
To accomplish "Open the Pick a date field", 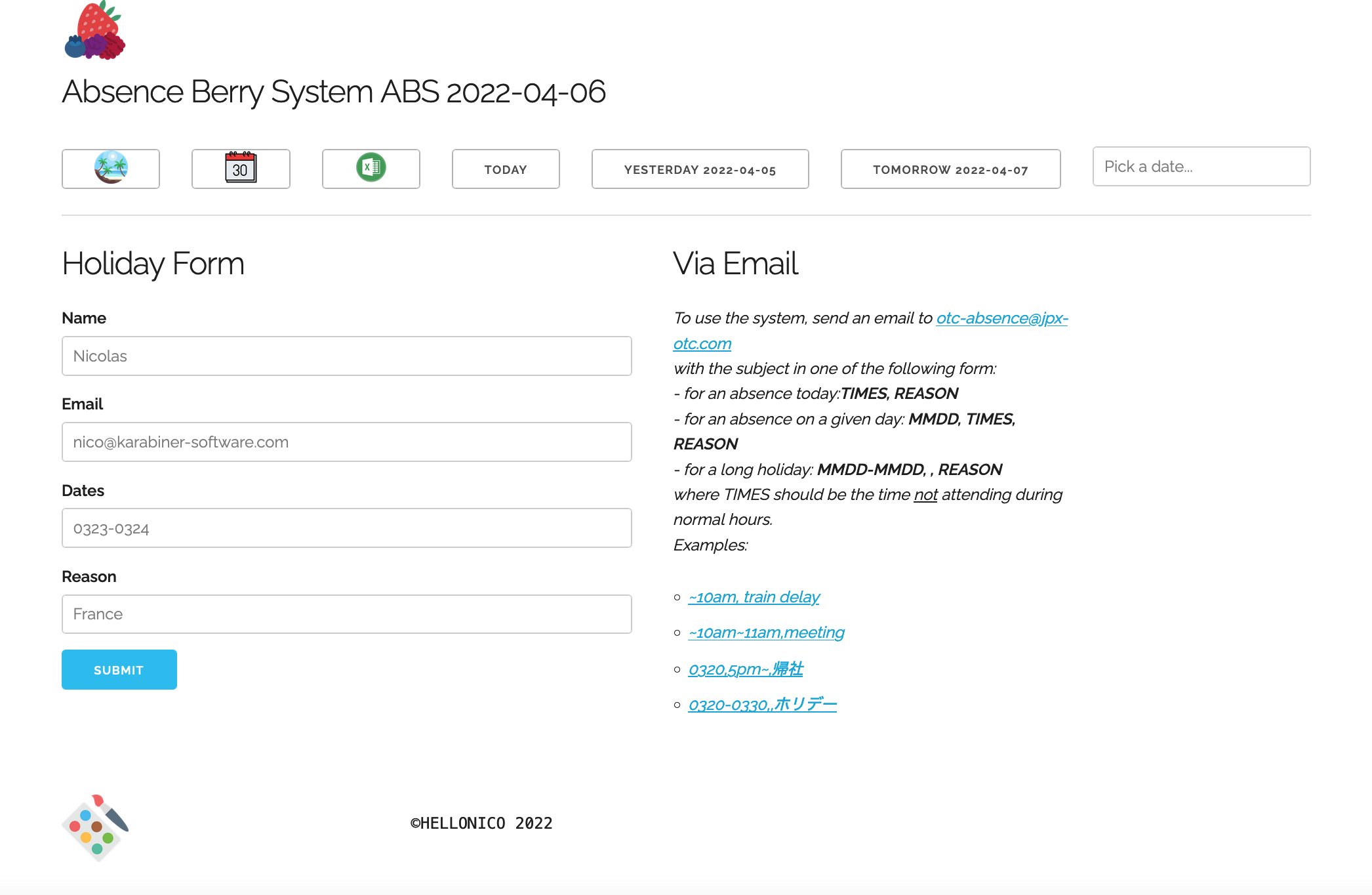I will click(1201, 167).
